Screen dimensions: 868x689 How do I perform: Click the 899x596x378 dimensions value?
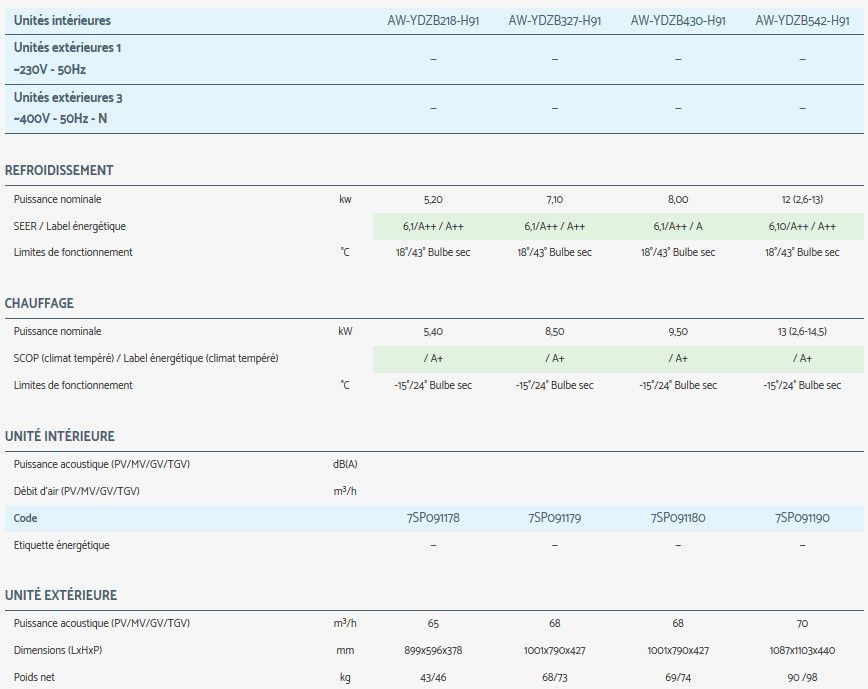coord(433,650)
